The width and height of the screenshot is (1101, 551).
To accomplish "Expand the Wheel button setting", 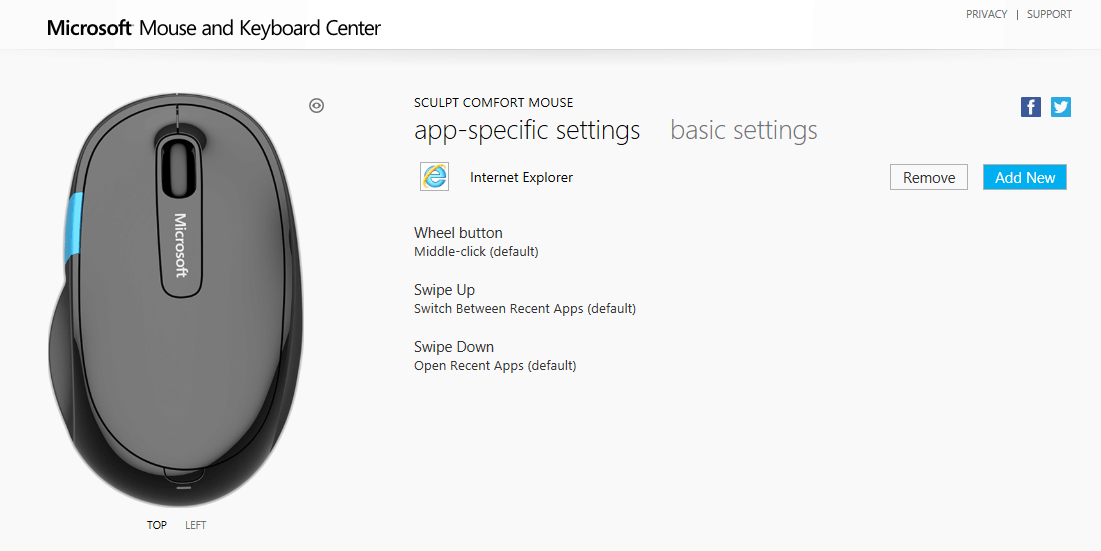I will click(458, 233).
